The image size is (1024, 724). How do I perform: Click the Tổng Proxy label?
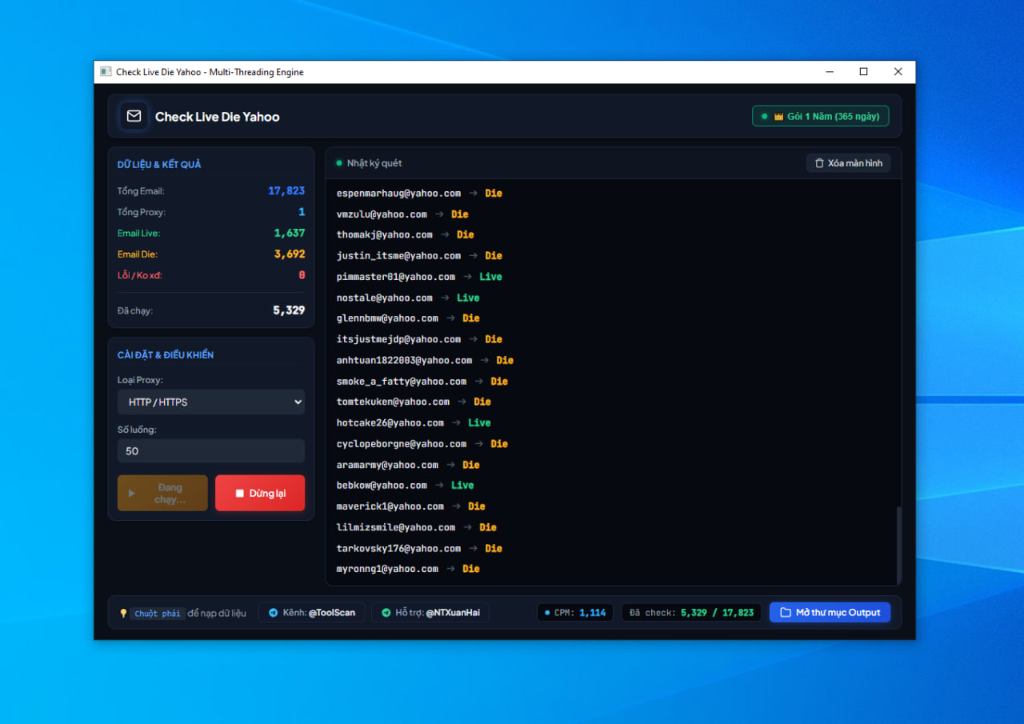(141, 212)
